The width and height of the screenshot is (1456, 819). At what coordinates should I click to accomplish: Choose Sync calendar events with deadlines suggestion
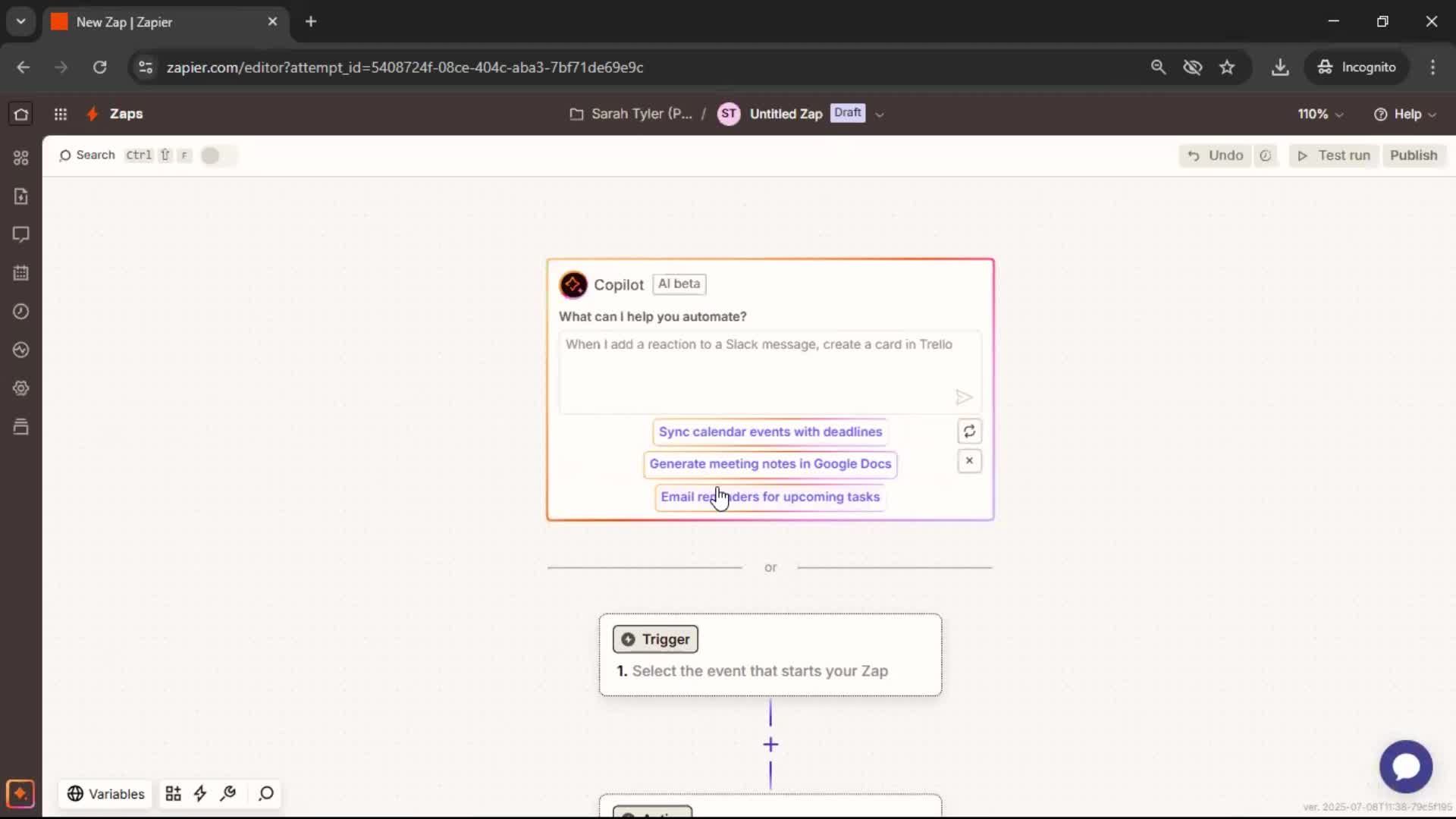(x=770, y=431)
